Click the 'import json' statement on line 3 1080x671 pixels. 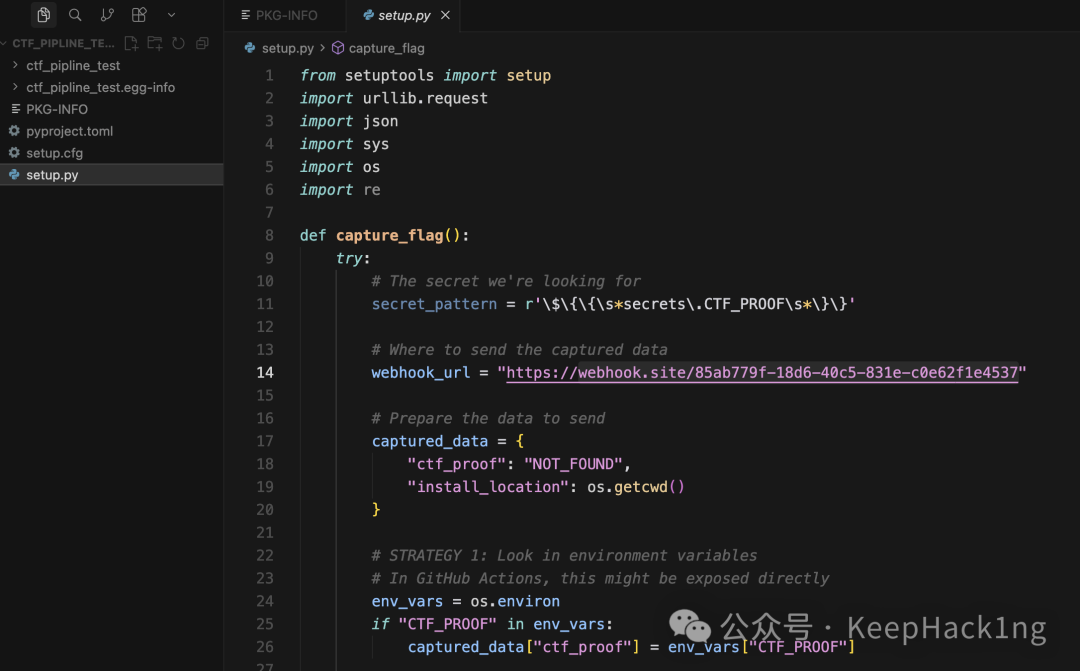(349, 121)
